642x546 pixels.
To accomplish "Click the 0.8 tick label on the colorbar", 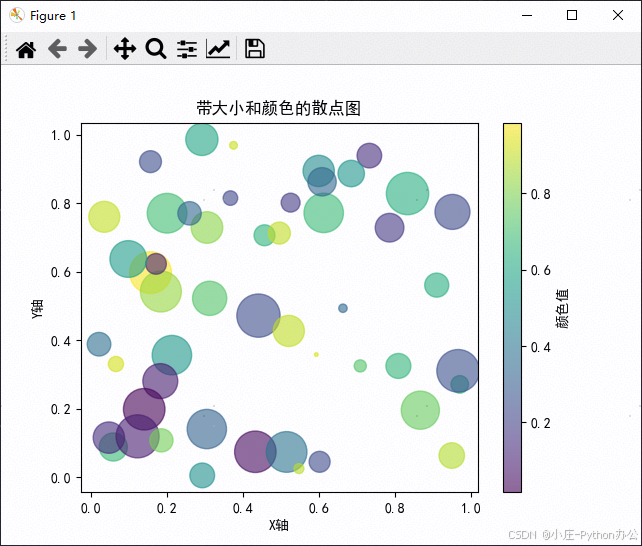I will [x=540, y=194].
